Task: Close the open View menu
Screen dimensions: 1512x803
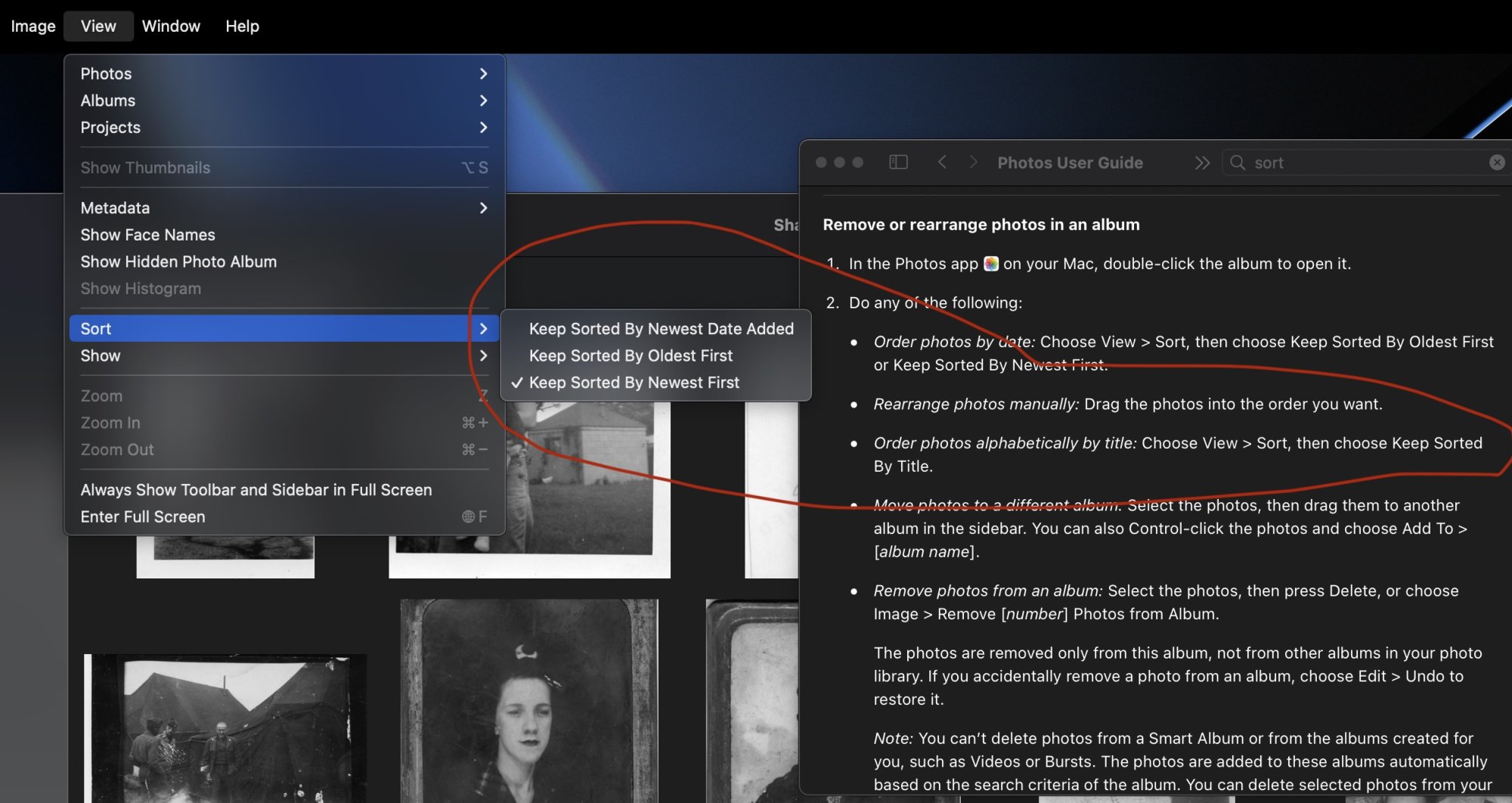Action: 98,26
